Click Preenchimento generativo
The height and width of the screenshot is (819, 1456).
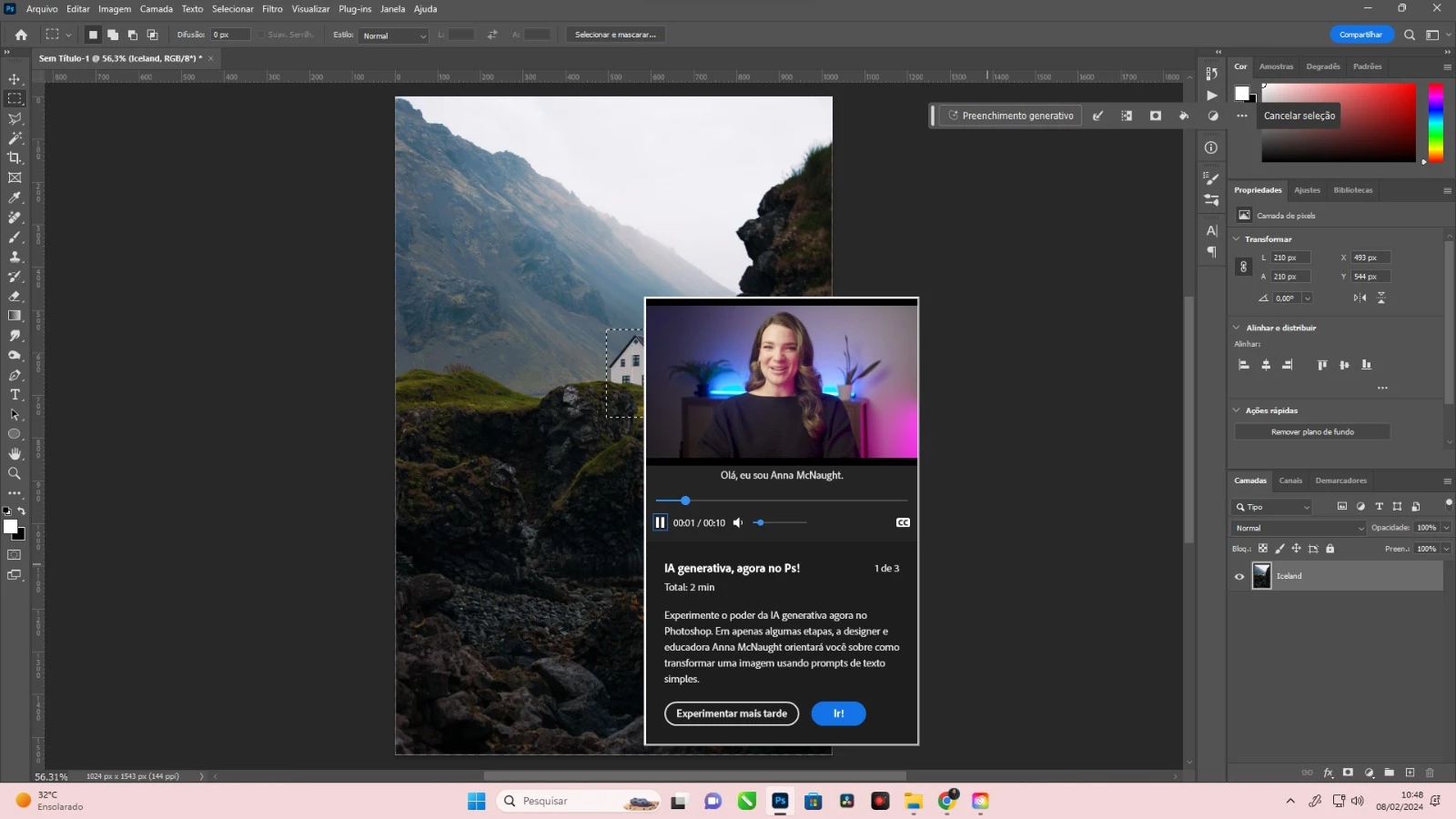(1011, 116)
